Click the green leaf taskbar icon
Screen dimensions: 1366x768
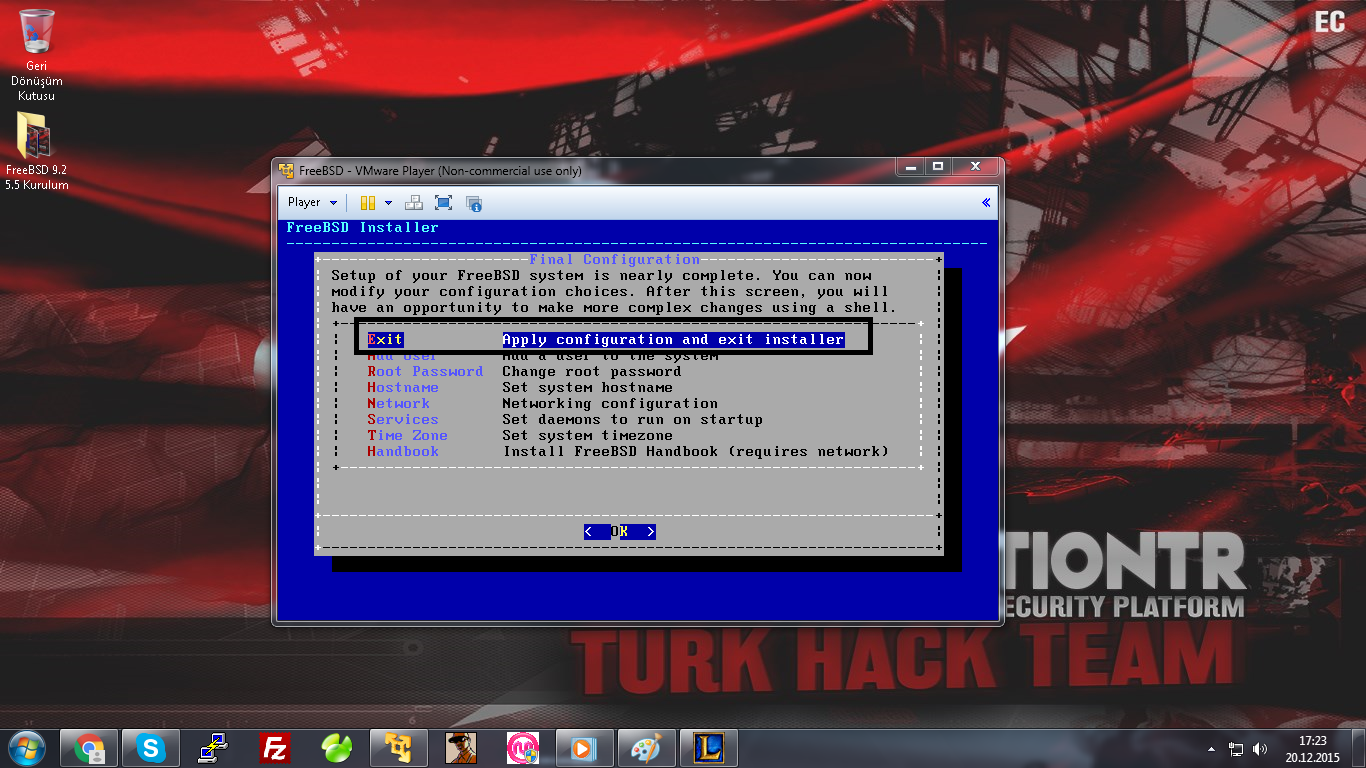click(336, 748)
